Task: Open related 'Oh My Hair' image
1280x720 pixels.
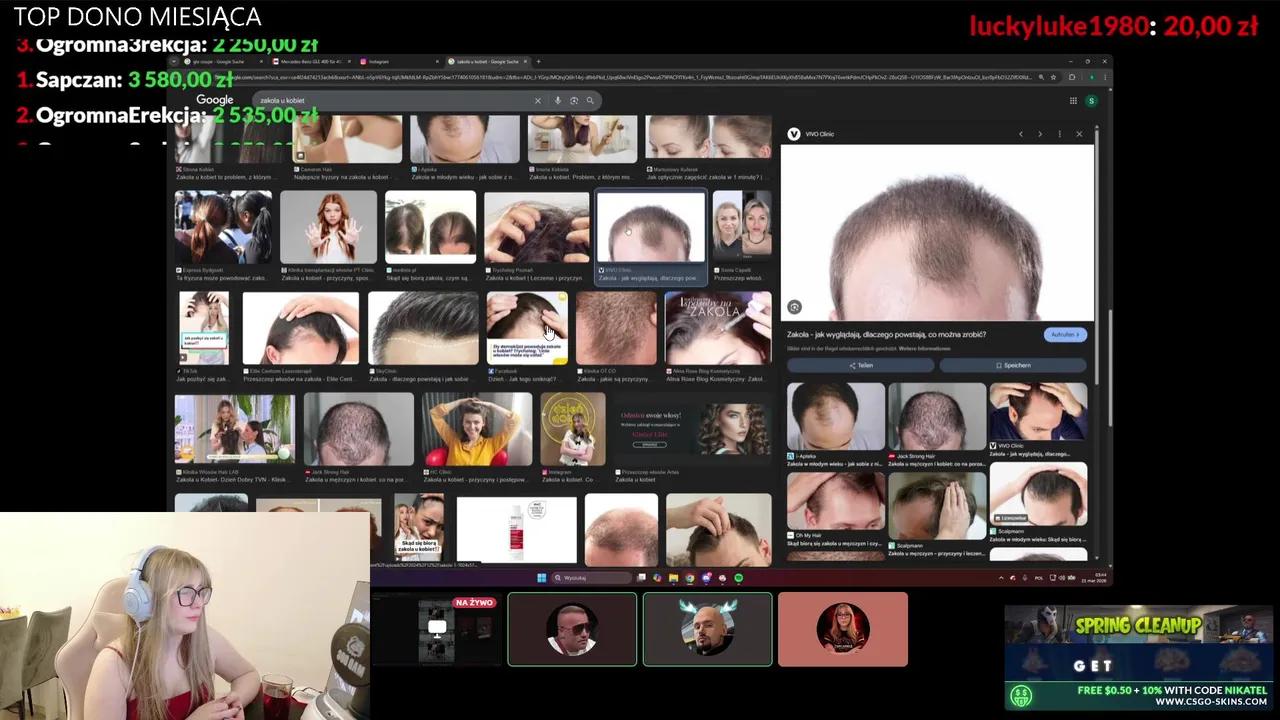Action: [835, 500]
